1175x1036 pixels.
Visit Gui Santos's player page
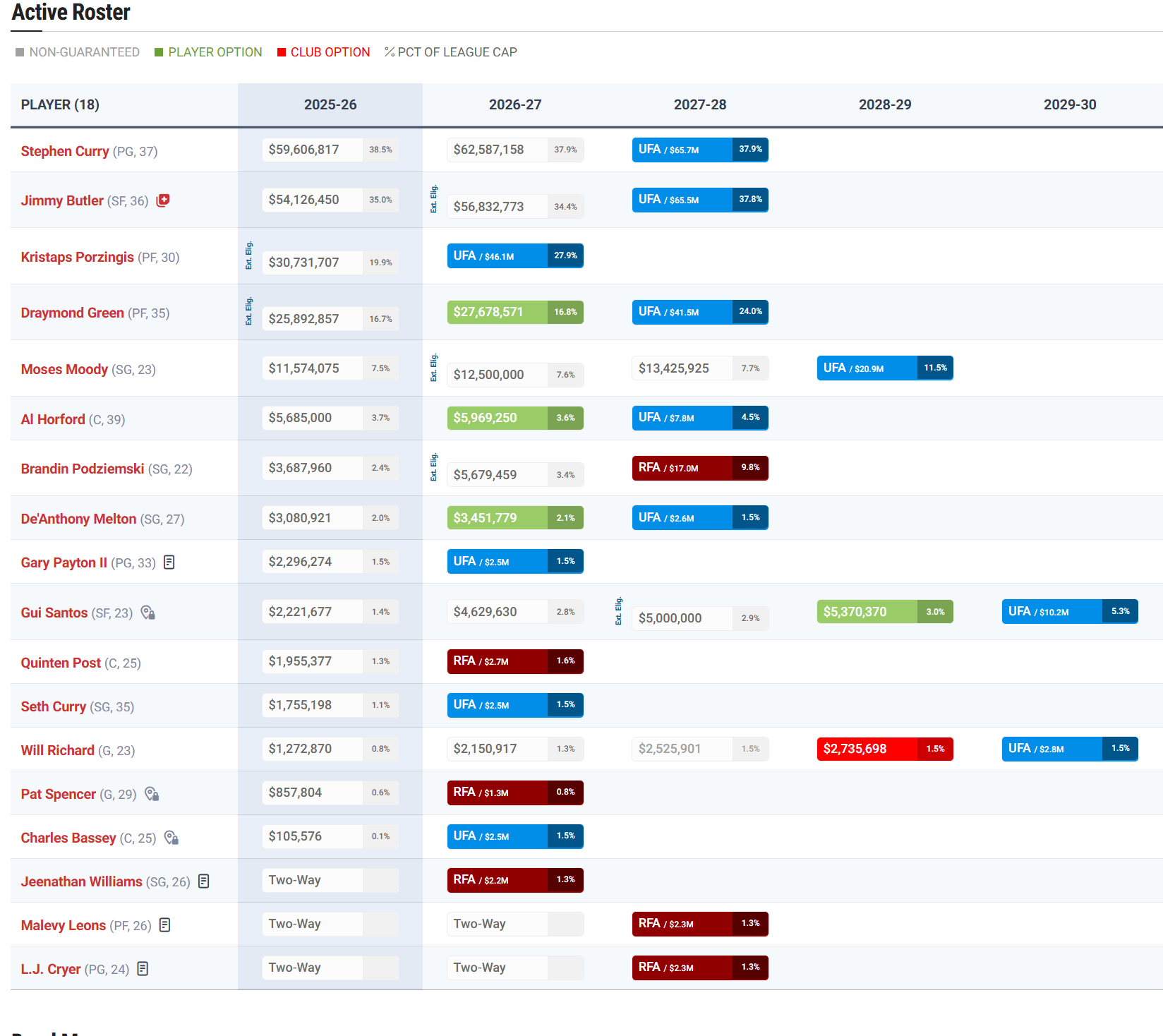point(54,613)
